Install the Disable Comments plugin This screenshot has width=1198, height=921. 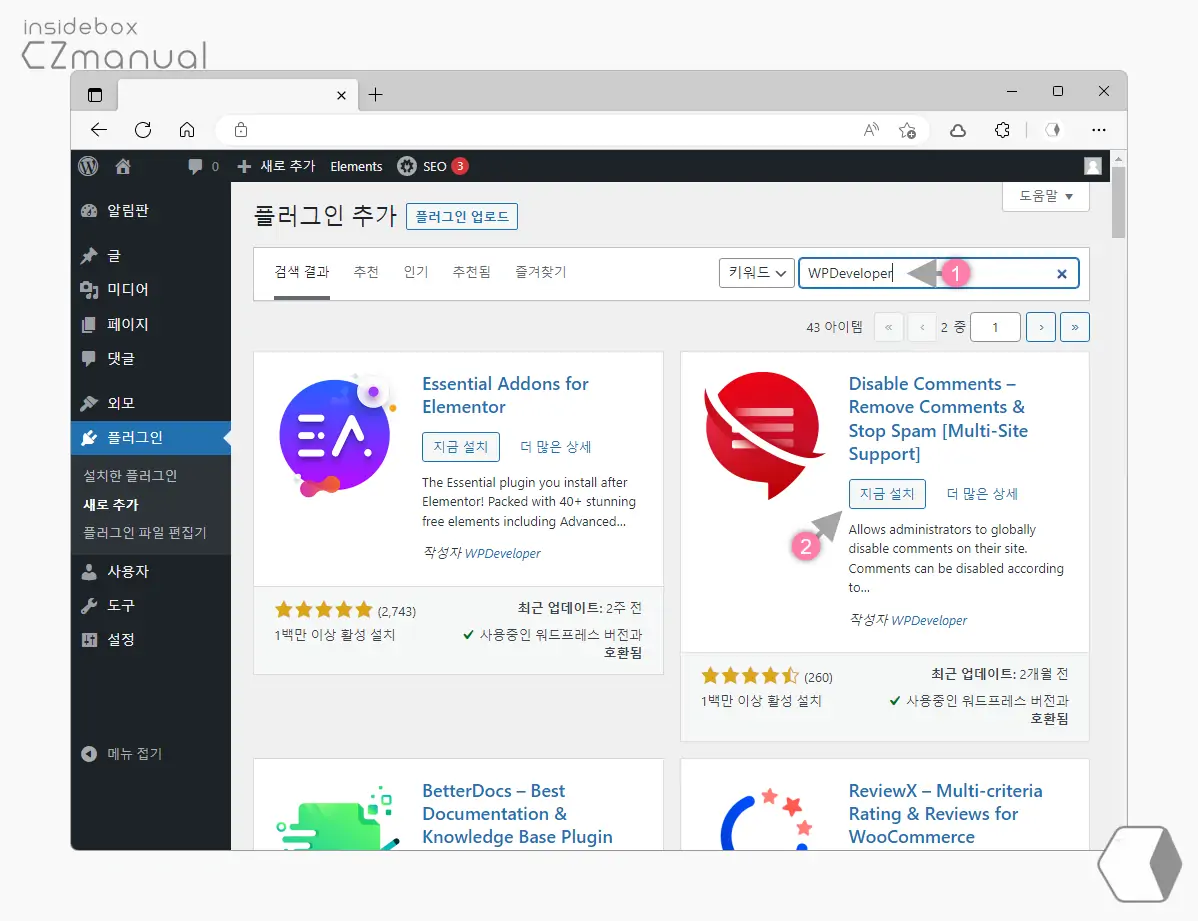(x=887, y=494)
